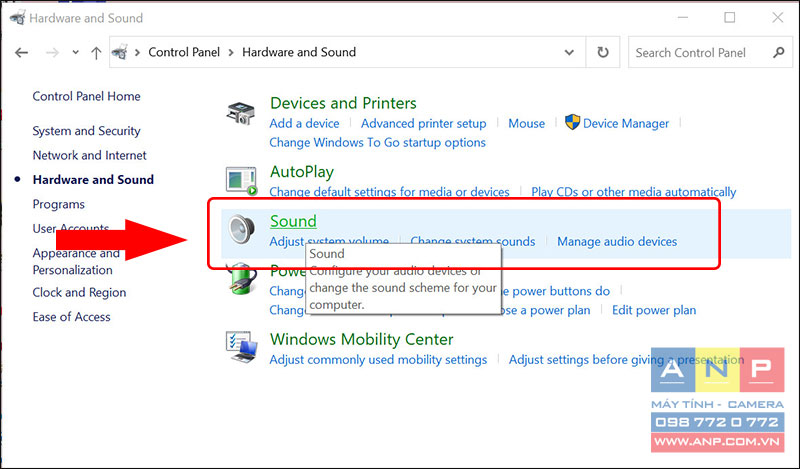The width and height of the screenshot is (800, 469).
Task: Open Clock and Region category
Action: [x=79, y=292]
